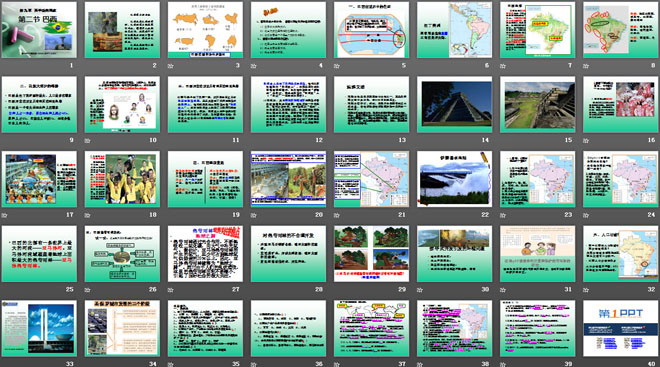
Task: Select slide 30 with three landscape photos
Action: tap(455, 254)
